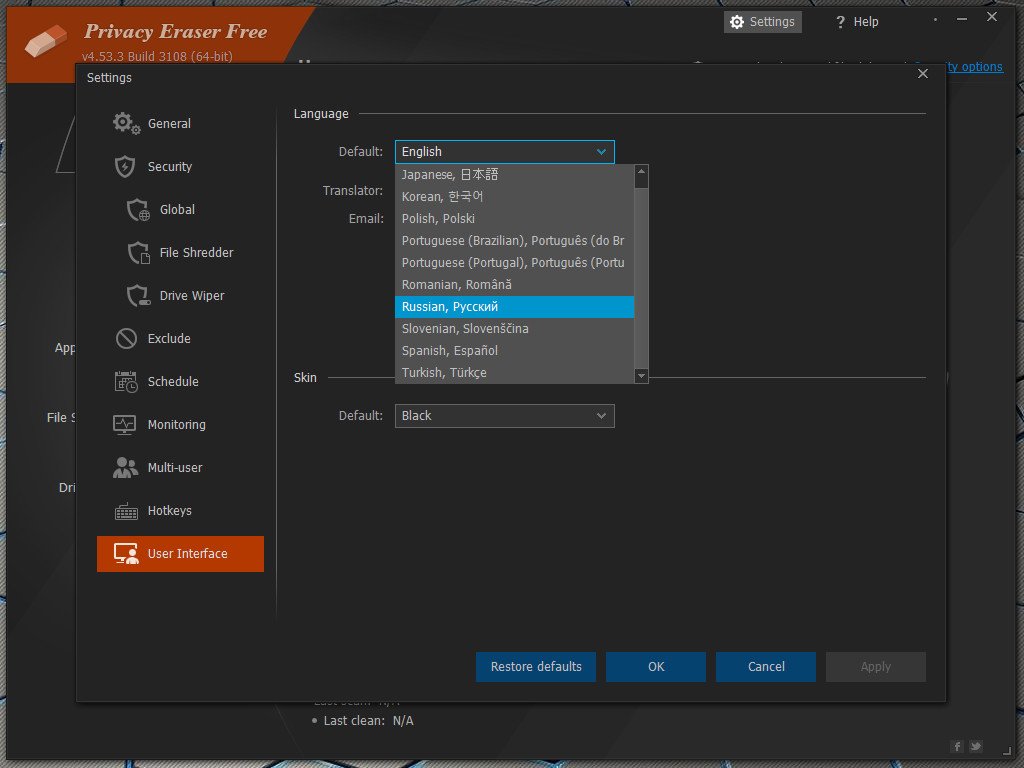
Task: Open the Help menu in title bar
Action: pyautogui.click(x=857, y=22)
